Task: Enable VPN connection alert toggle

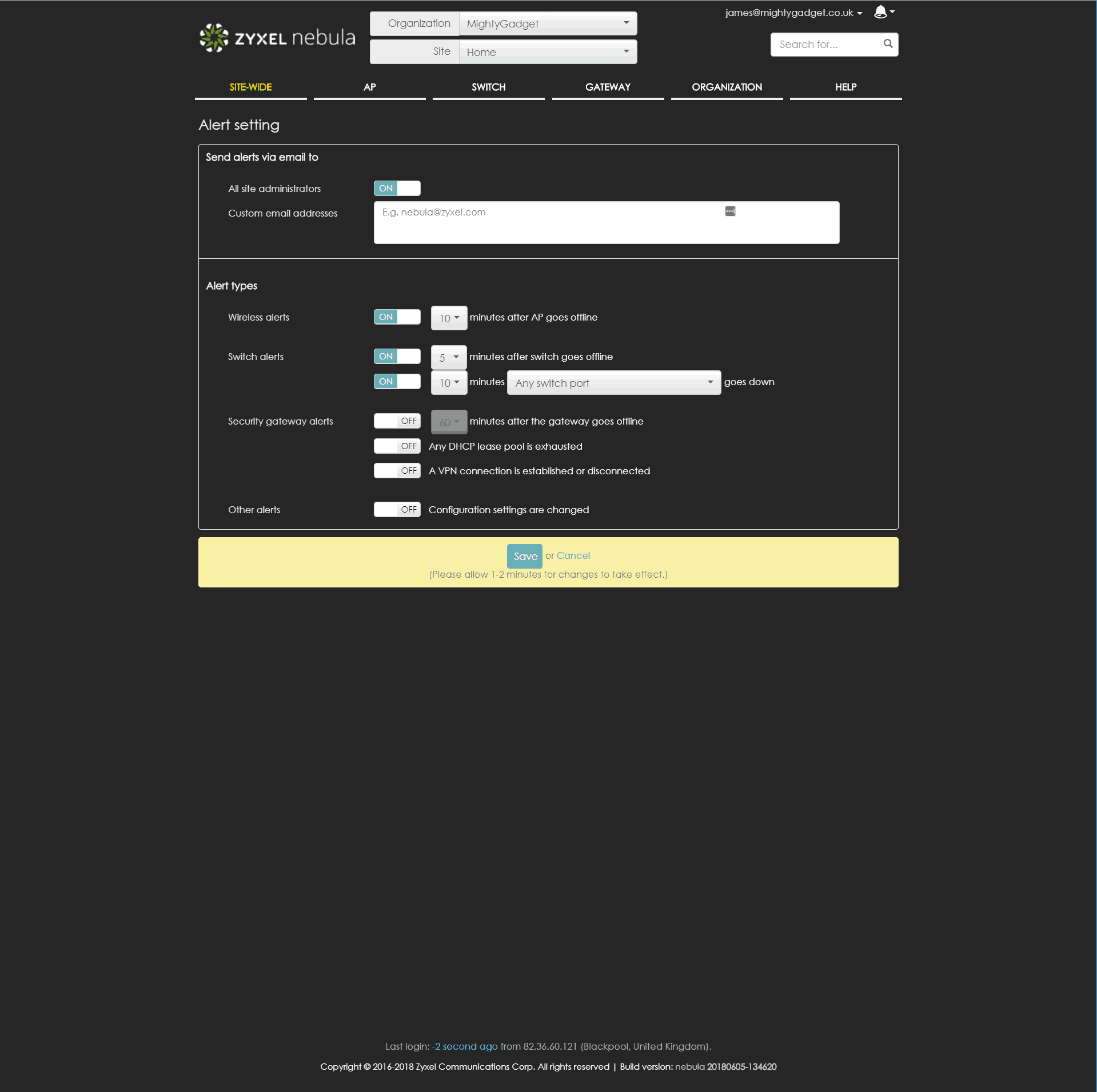Action: 397,471
